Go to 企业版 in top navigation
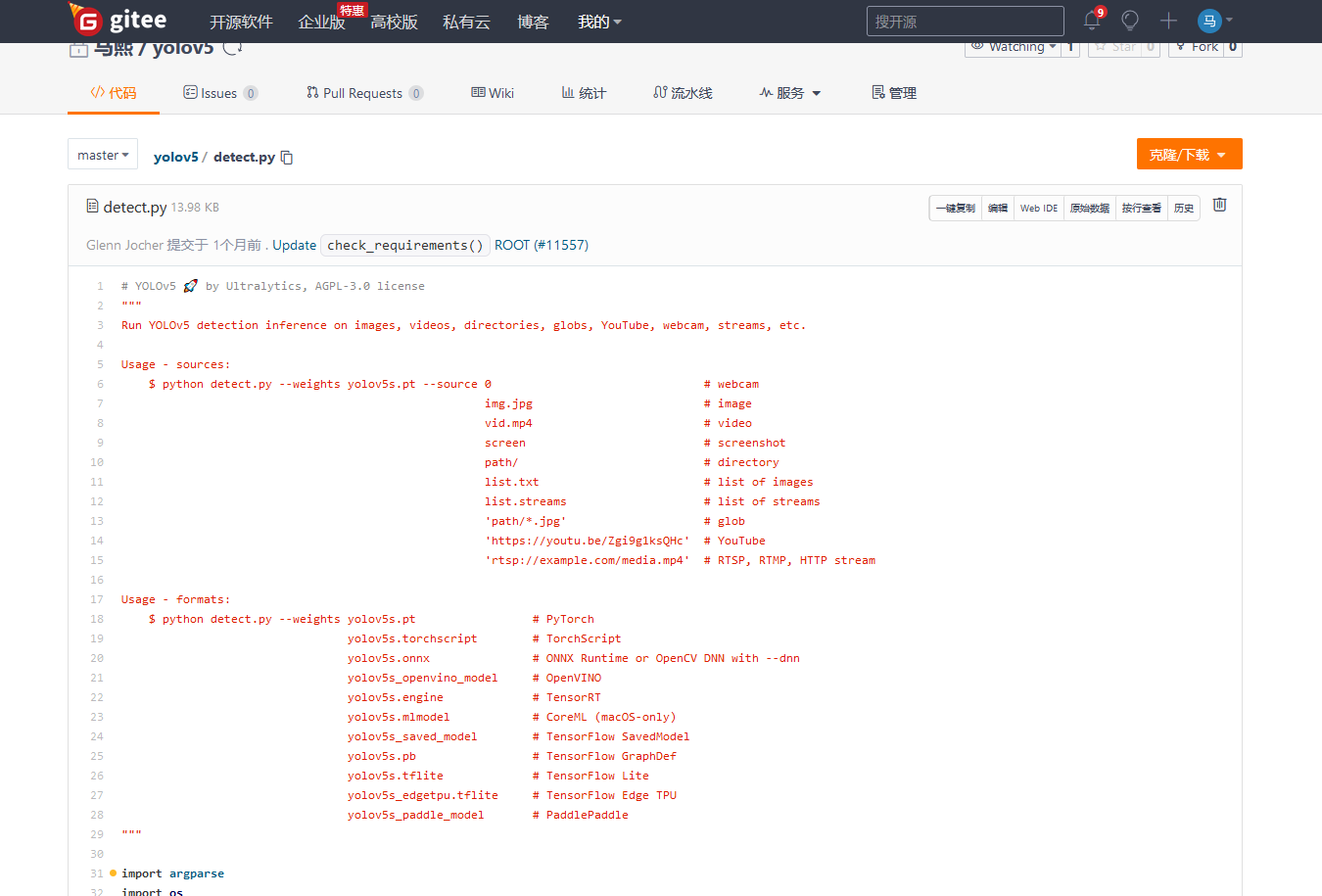The height and width of the screenshot is (896, 1322). tap(321, 22)
